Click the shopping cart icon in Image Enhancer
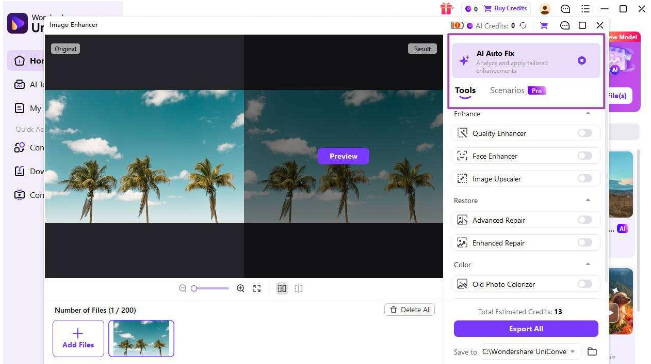The image size is (651, 364). (x=543, y=26)
